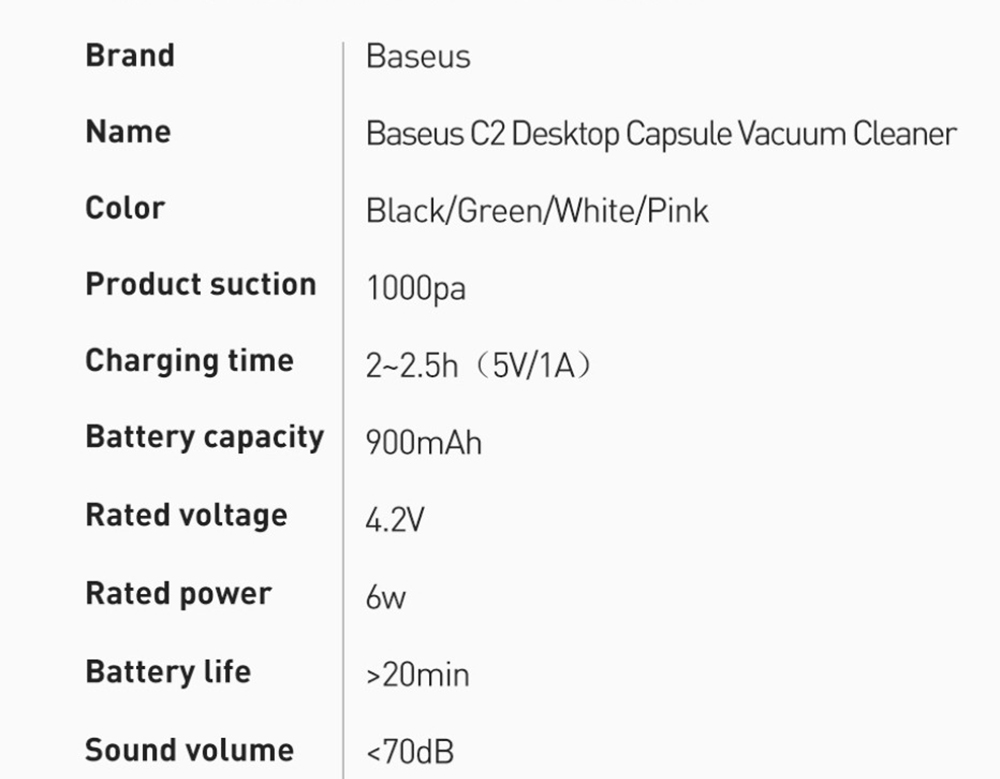This screenshot has height=779, width=1000.
Task: Click the 2~2.5h (5V/1A) value
Action: (x=479, y=366)
